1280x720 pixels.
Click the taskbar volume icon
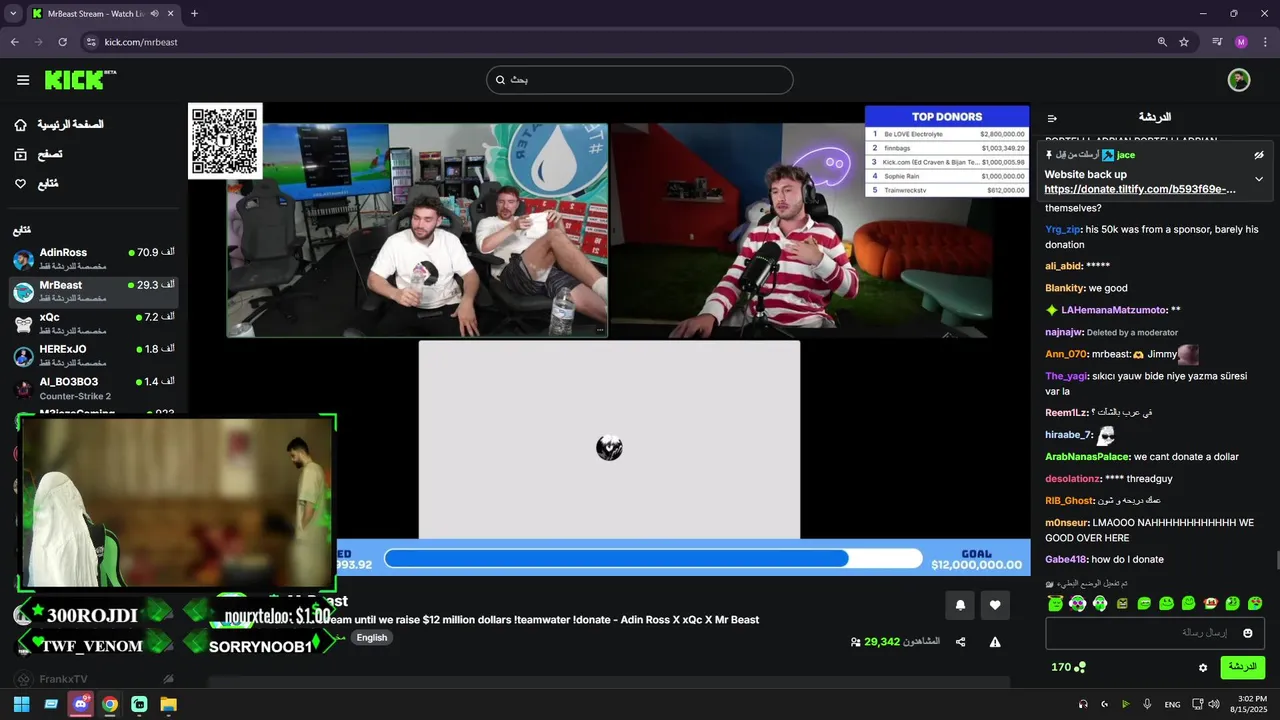click(1213, 704)
